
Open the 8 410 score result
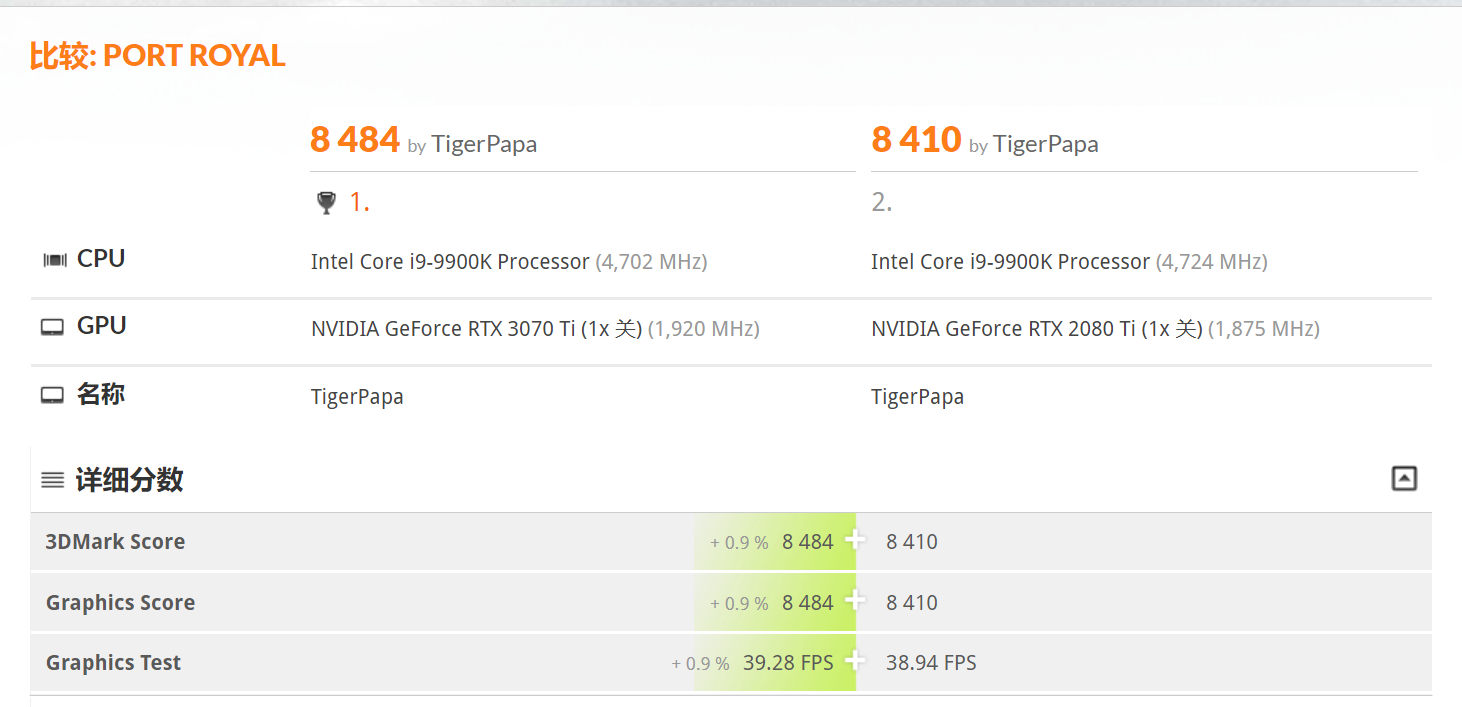916,140
